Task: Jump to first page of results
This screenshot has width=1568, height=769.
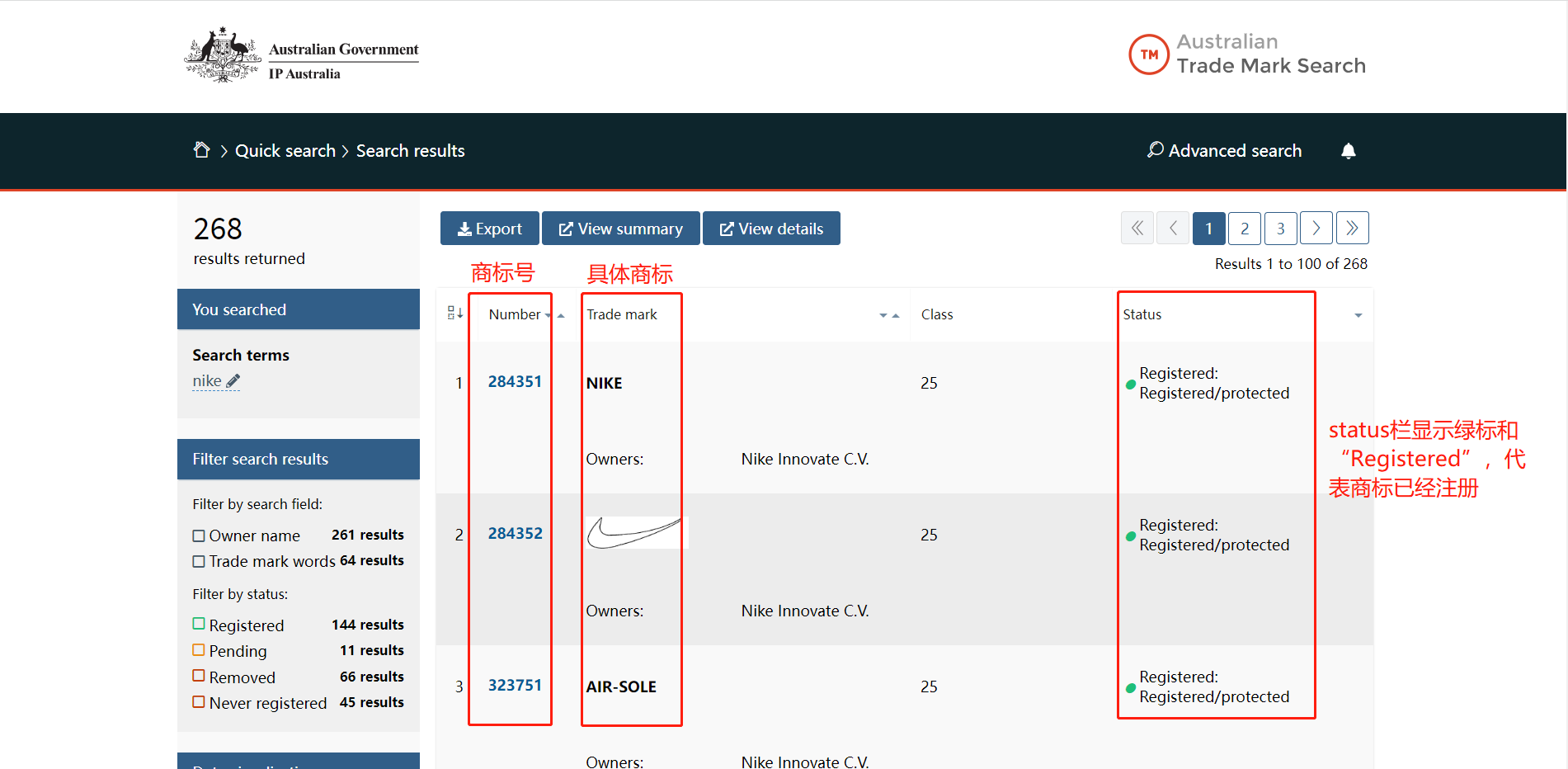Action: click(1137, 229)
